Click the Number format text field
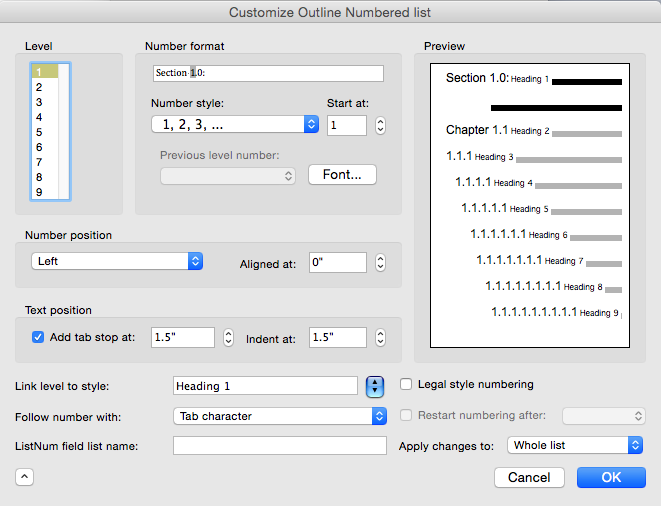 tap(268, 73)
